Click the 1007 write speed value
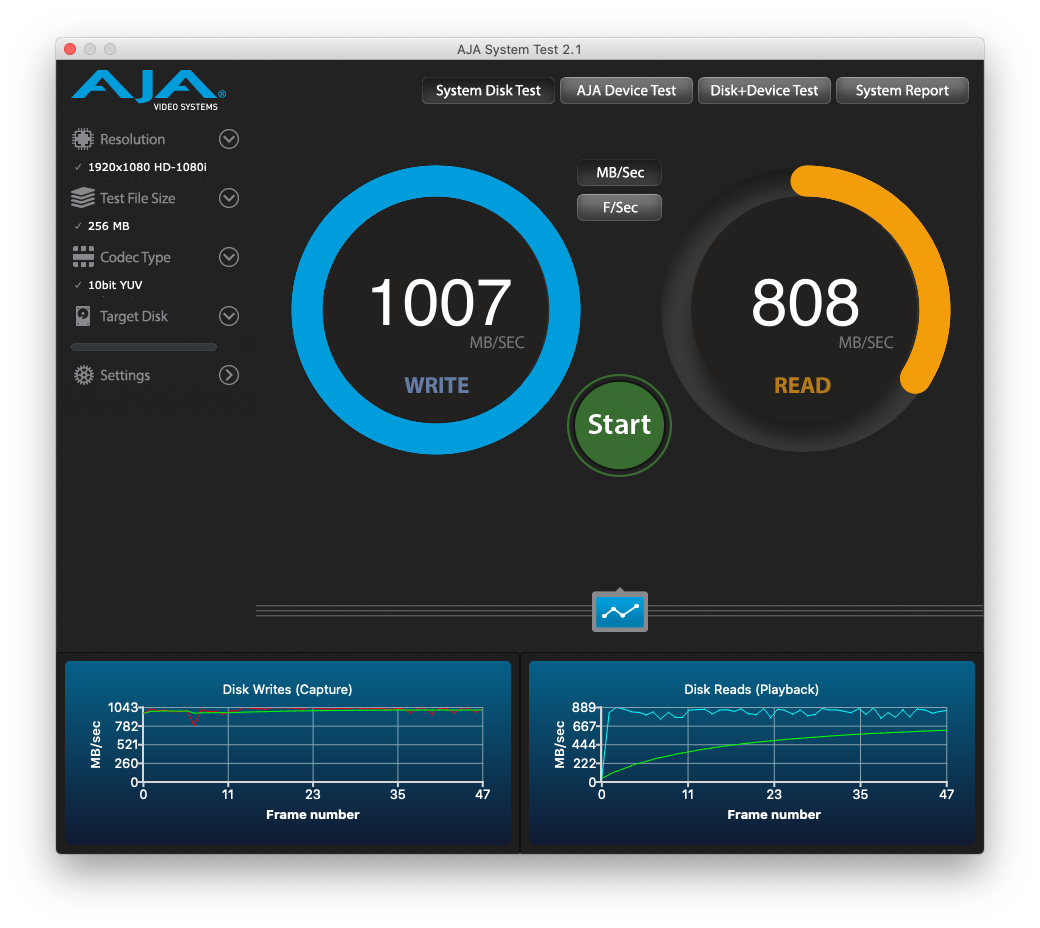This screenshot has width=1040, height=928. 440,302
